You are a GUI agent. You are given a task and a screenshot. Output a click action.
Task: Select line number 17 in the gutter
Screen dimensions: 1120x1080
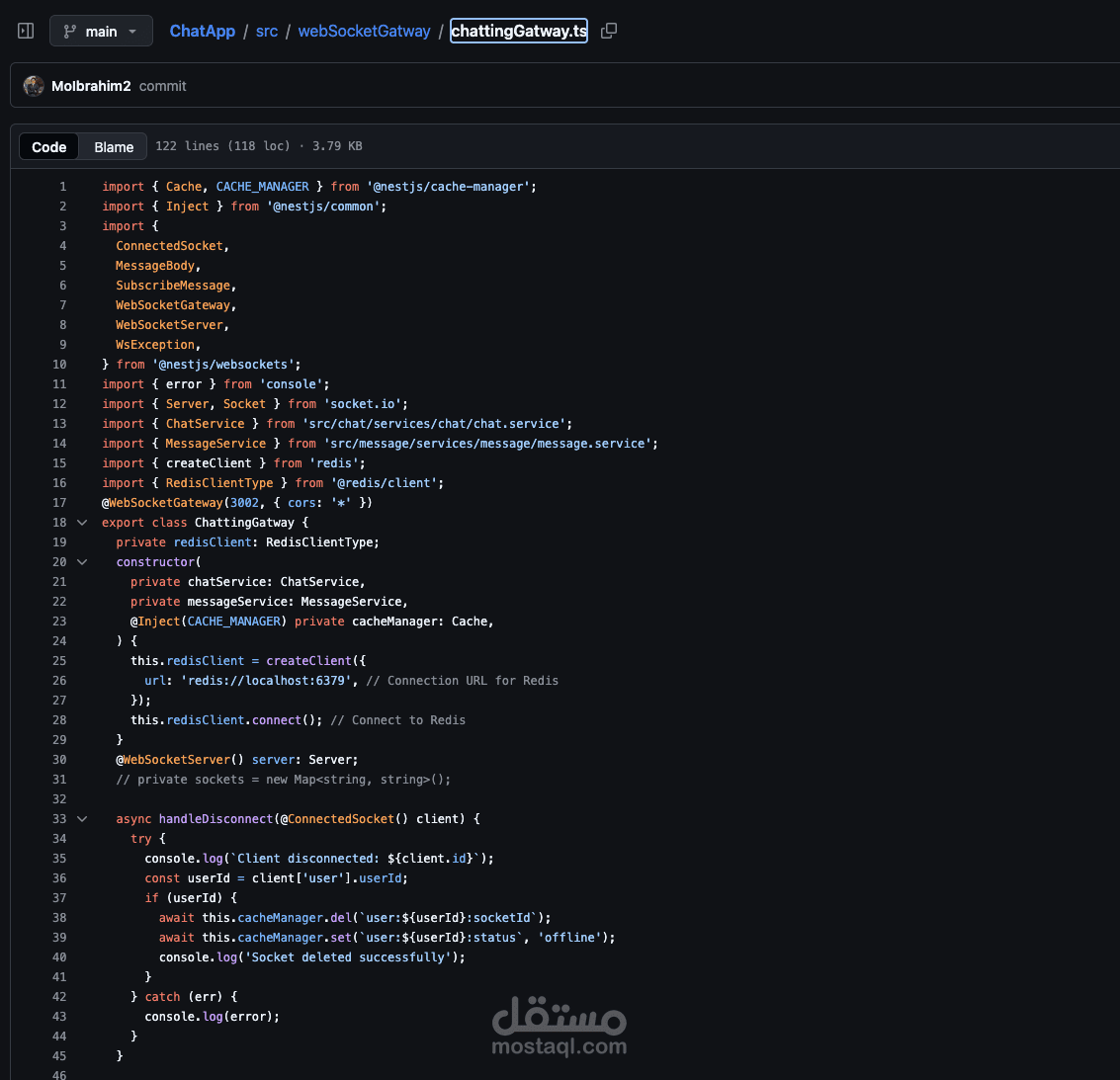(x=59, y=503)
